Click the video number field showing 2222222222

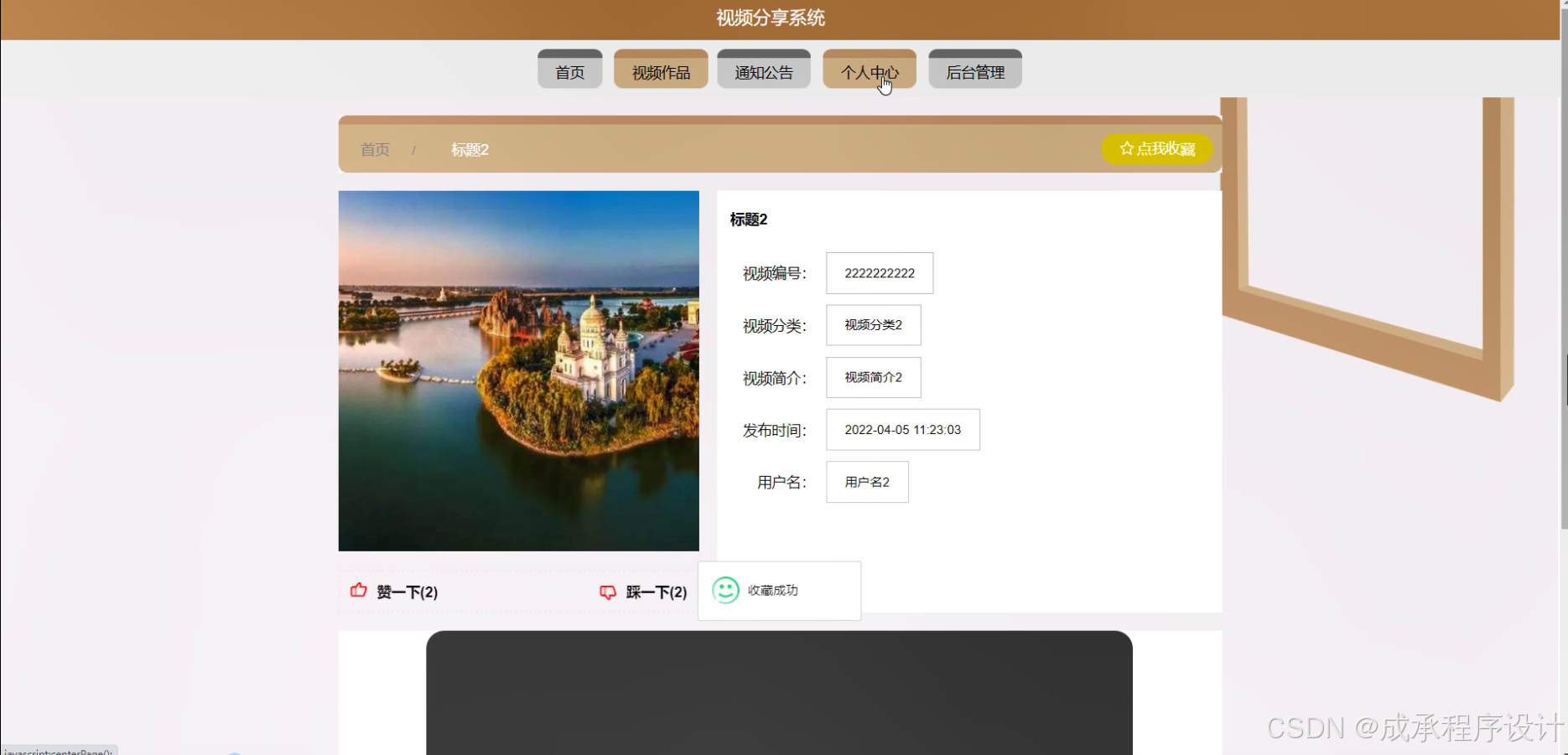[879, 272]
